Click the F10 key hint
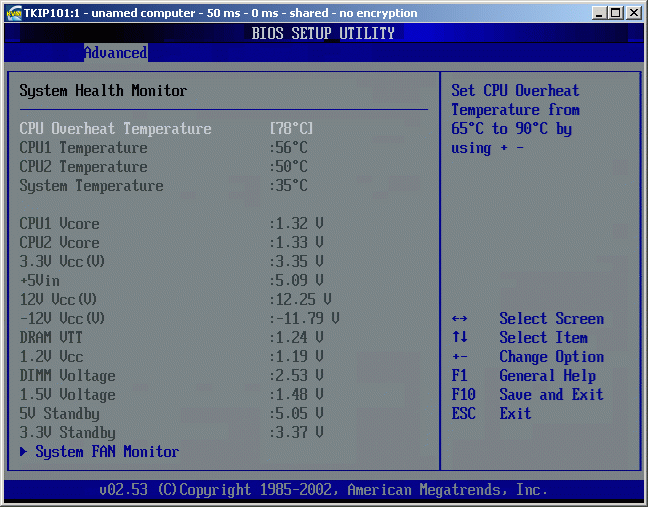Image resolution: width=648 pixels, height=507 pixels. click(x=464, y=395)
